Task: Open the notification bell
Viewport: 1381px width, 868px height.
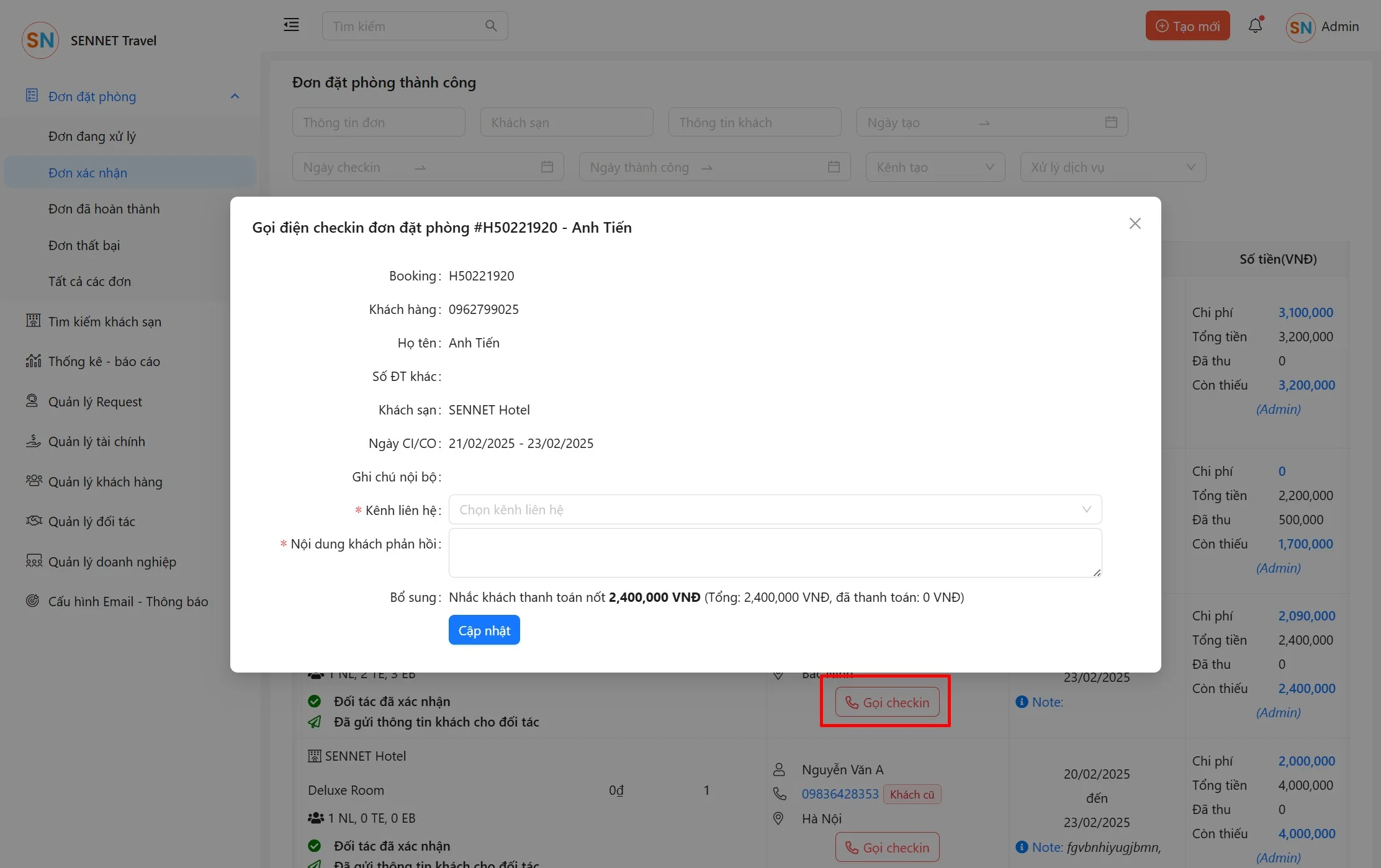Action: pyautogui.click(x=1255, y=26)
